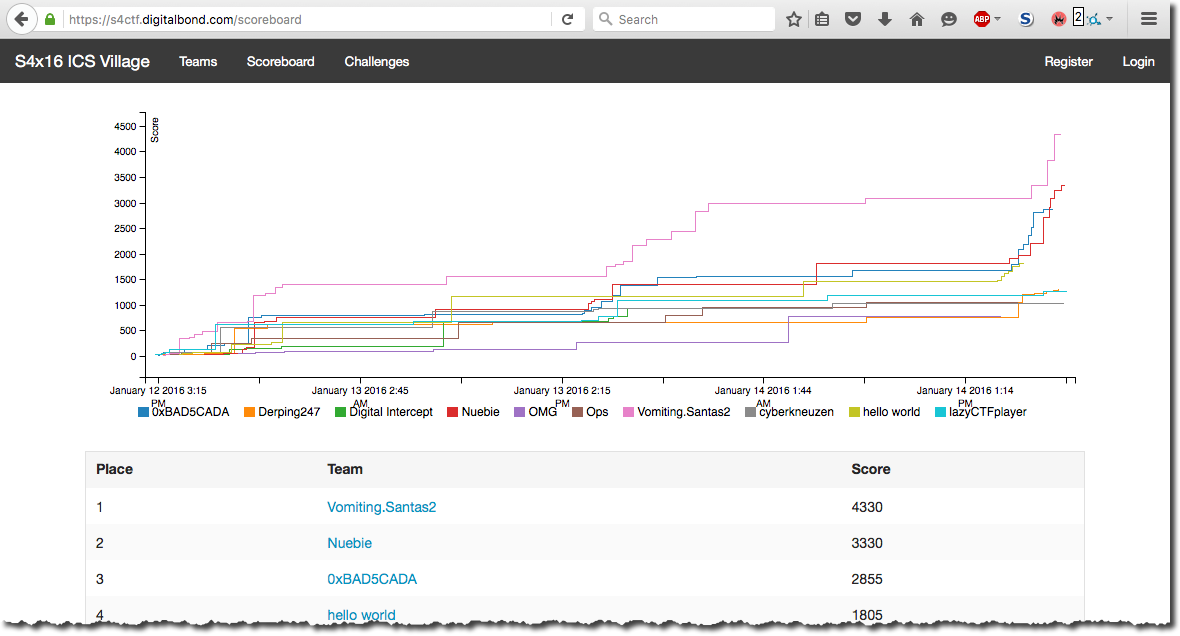Click the Login link

click(1138, 62)
